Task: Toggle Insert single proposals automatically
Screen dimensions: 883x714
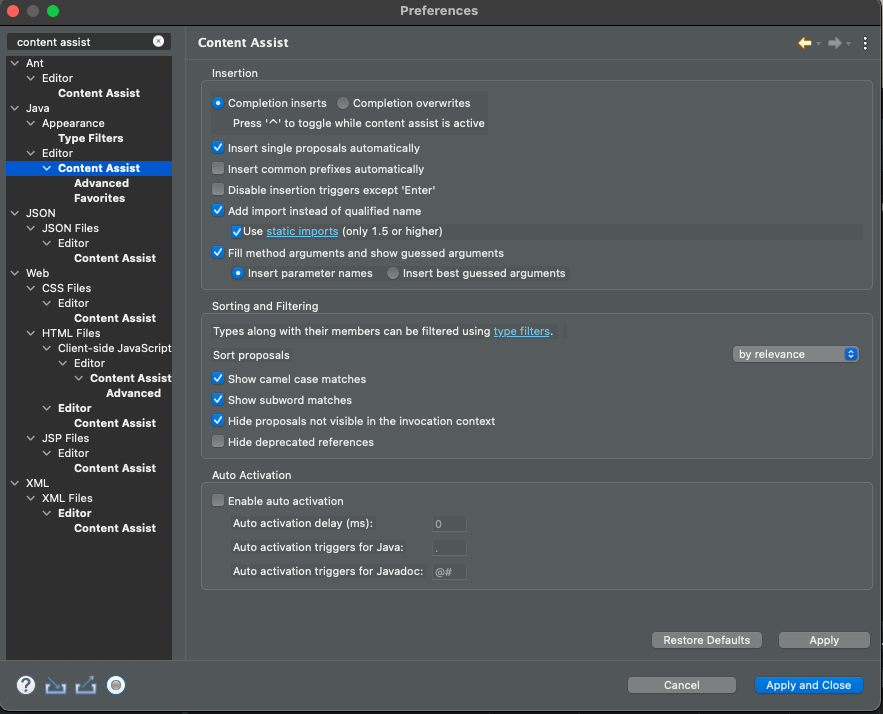Action: (x=218, y=148)
